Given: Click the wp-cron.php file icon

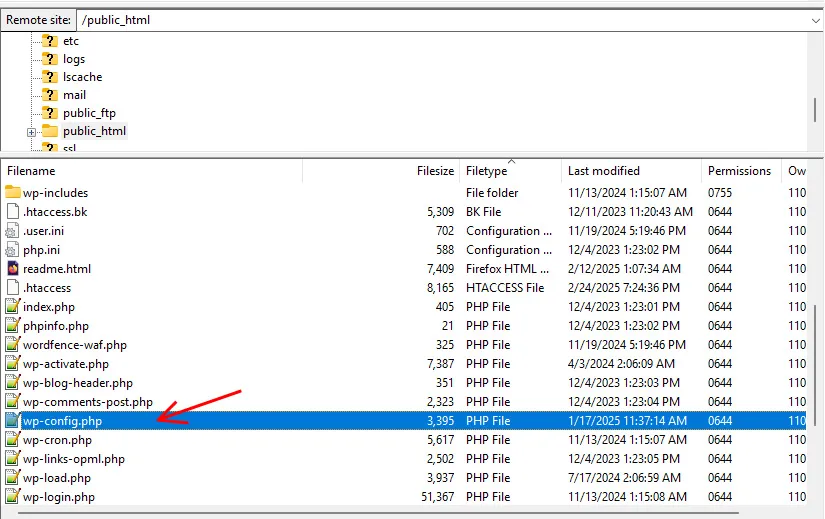Looking at the screenshot, I should [x=13, y=439].
